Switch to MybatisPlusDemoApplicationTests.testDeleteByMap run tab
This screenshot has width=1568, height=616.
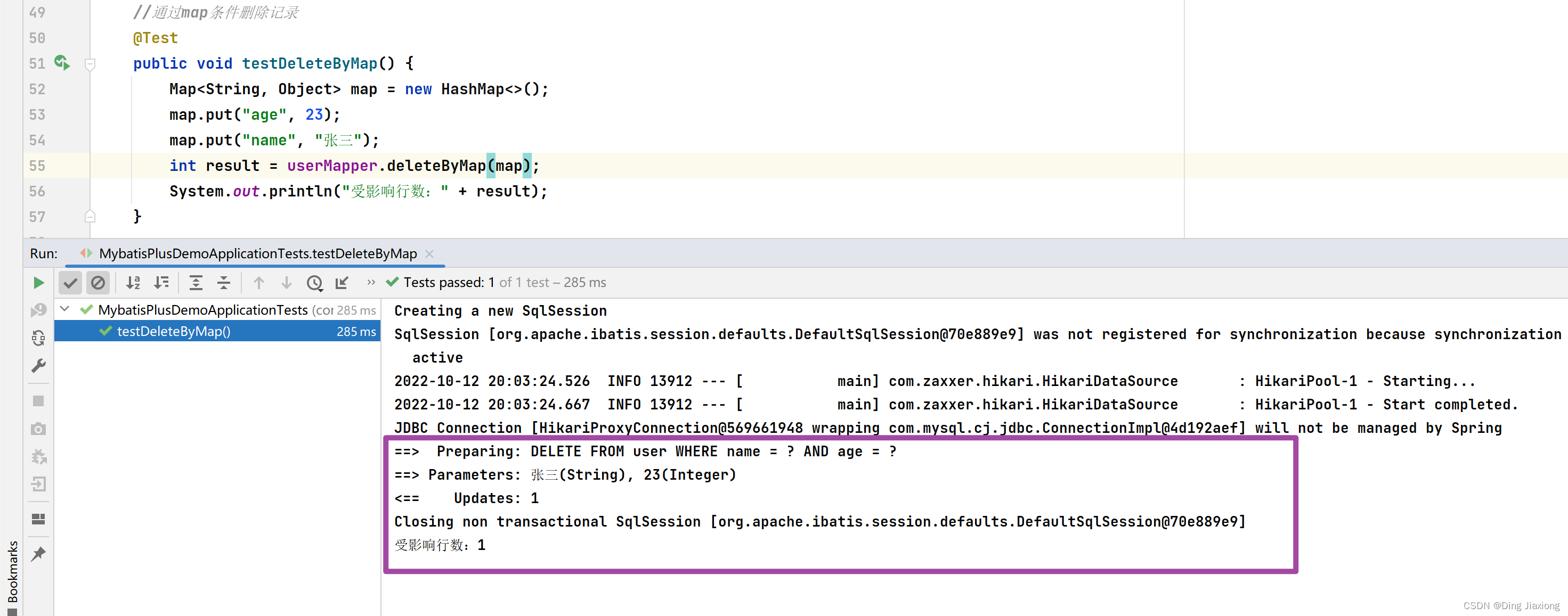coord(257,253)
